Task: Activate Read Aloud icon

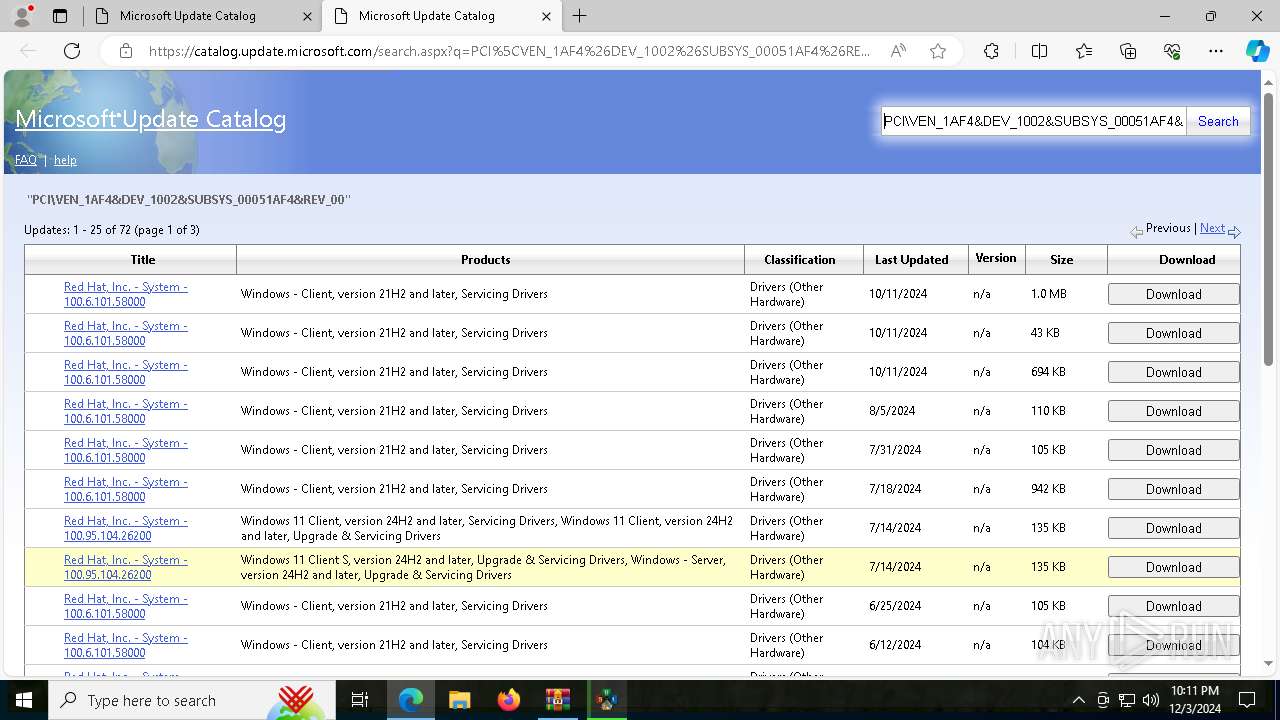Action: [898, 51]
